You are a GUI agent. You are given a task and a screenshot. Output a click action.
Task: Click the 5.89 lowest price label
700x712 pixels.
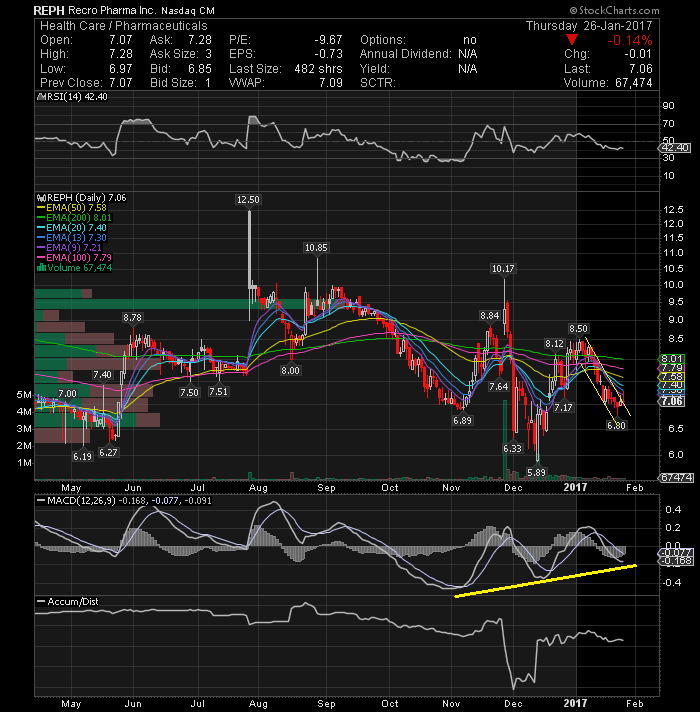[536, 473]
